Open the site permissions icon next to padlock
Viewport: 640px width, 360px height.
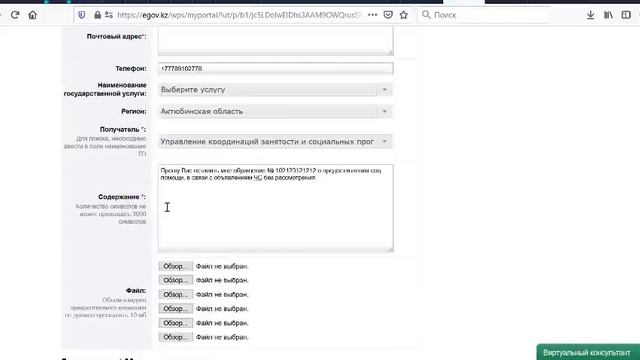click(x=109, y=15)
